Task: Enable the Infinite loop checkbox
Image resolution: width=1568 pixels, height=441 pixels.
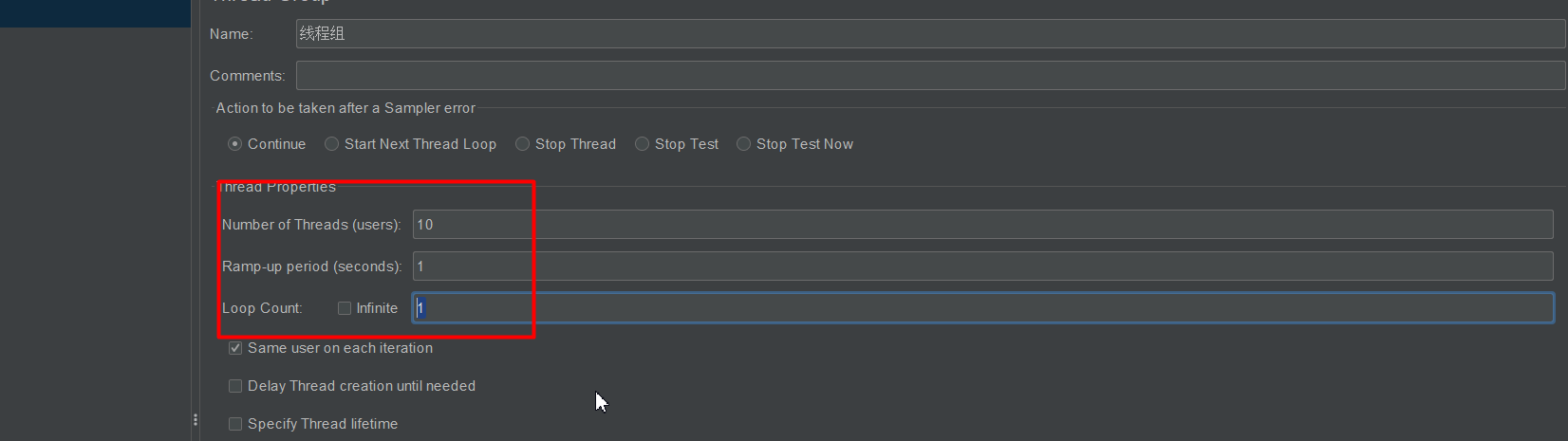Action: 345,308
